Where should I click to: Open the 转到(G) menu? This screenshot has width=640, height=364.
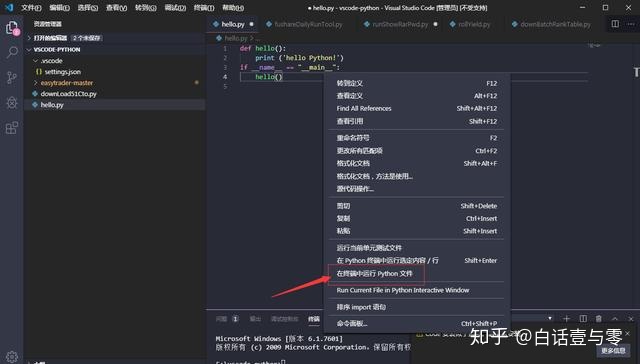coord(146,8)
